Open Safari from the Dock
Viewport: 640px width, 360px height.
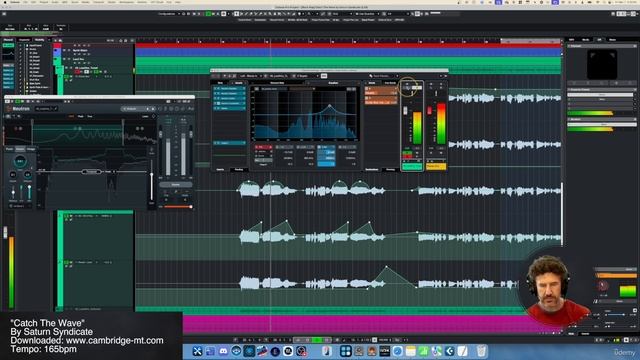tap(398, 351)
